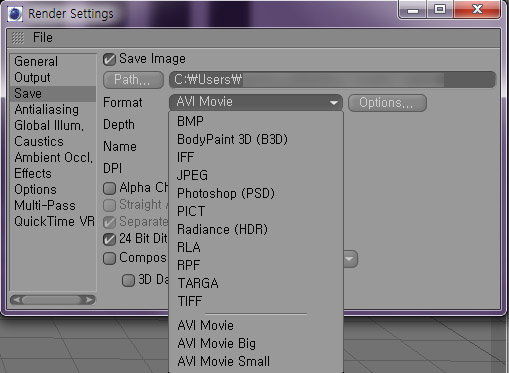Choose Radiance (HDR) format
This screenshot has height=373, width=509.
coord(256,229)
